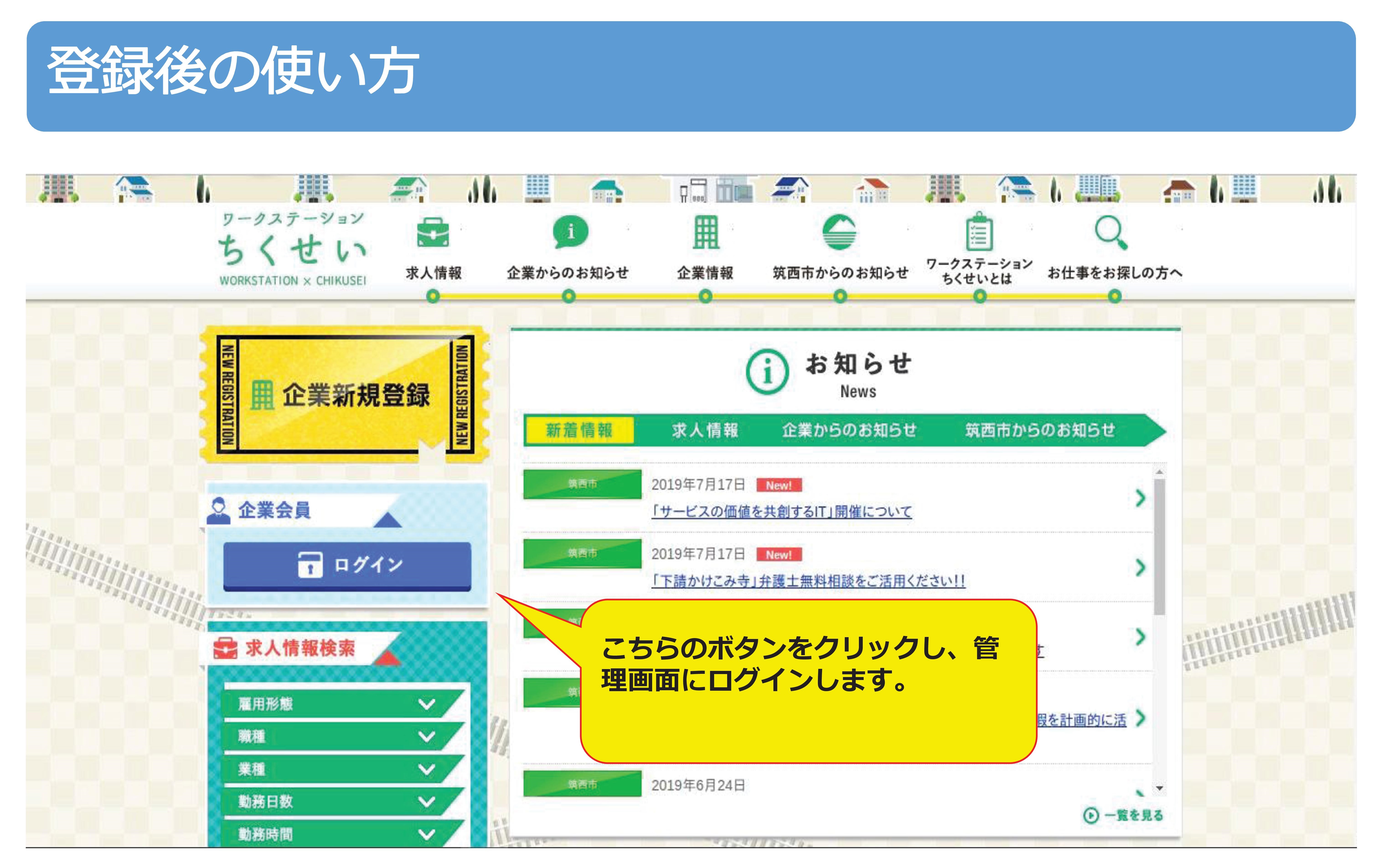Click the 筑西市 tag on the first news item
This screenshot has height=868, width=1377.
coord(582,484)
